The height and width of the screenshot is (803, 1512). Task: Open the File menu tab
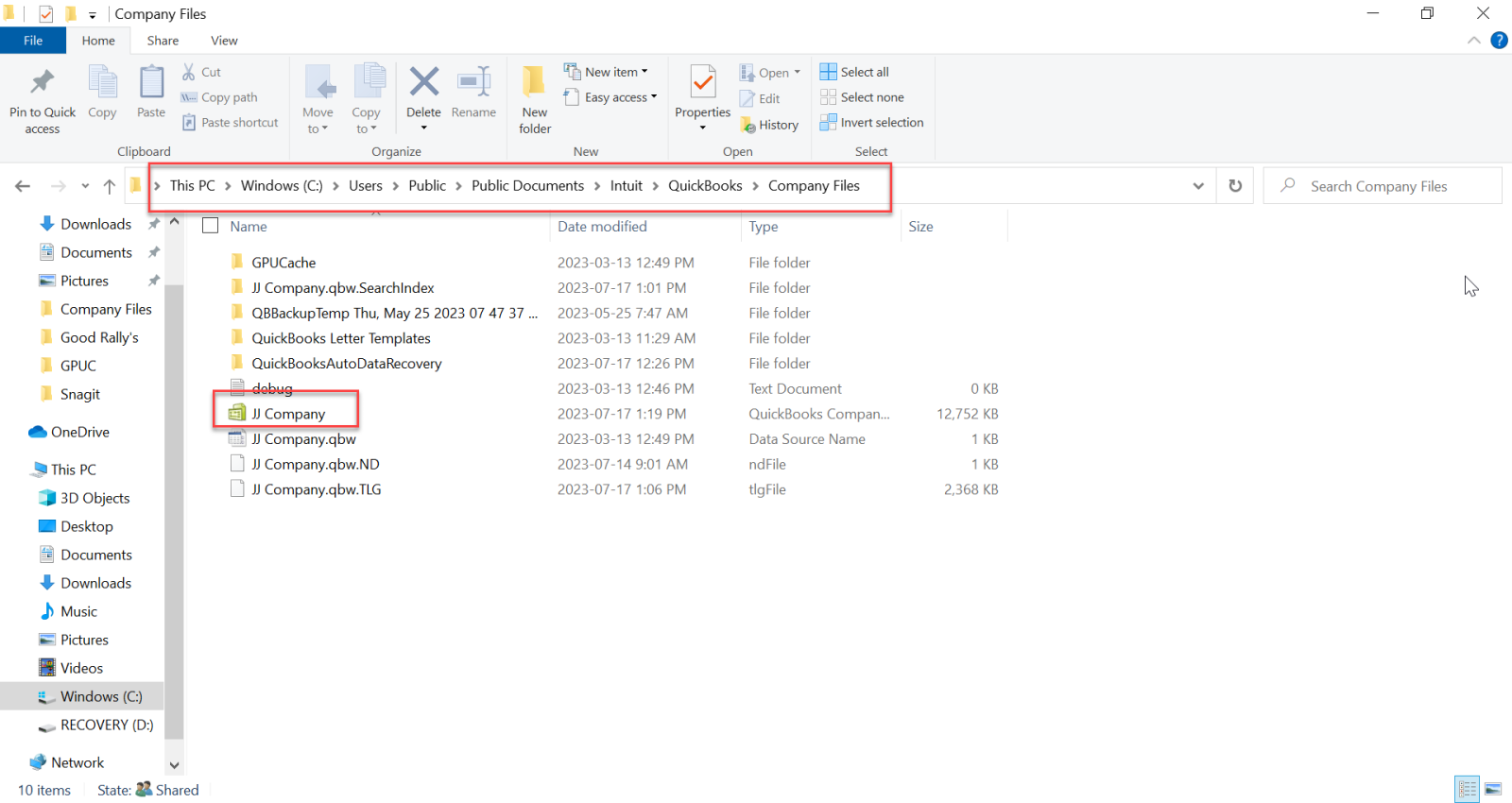click(x=33, y=41)
